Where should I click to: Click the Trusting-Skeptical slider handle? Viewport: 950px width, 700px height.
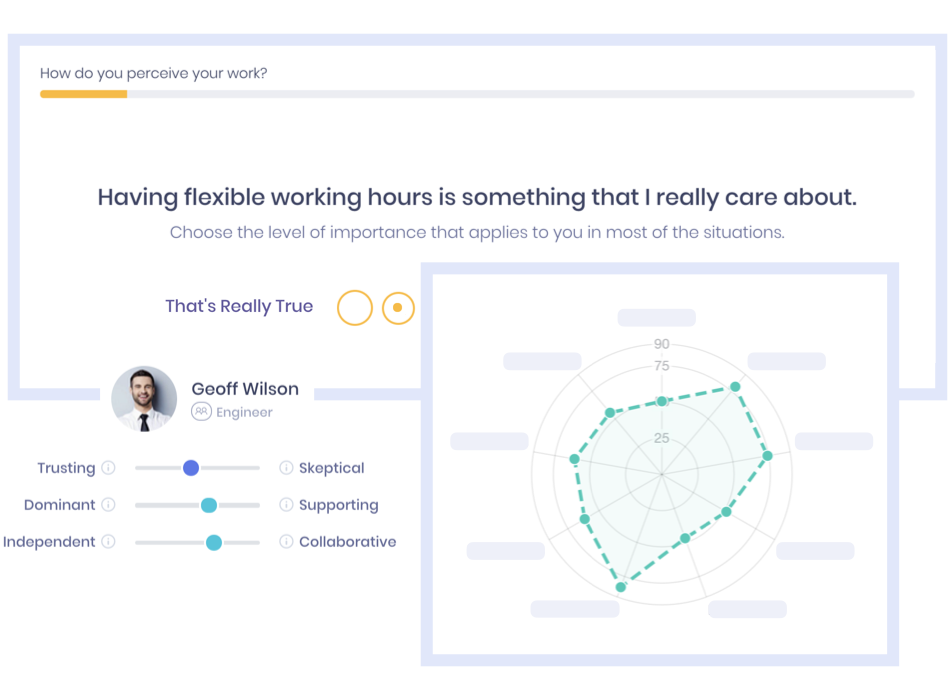pyautogui.click(x=190, y=468)
